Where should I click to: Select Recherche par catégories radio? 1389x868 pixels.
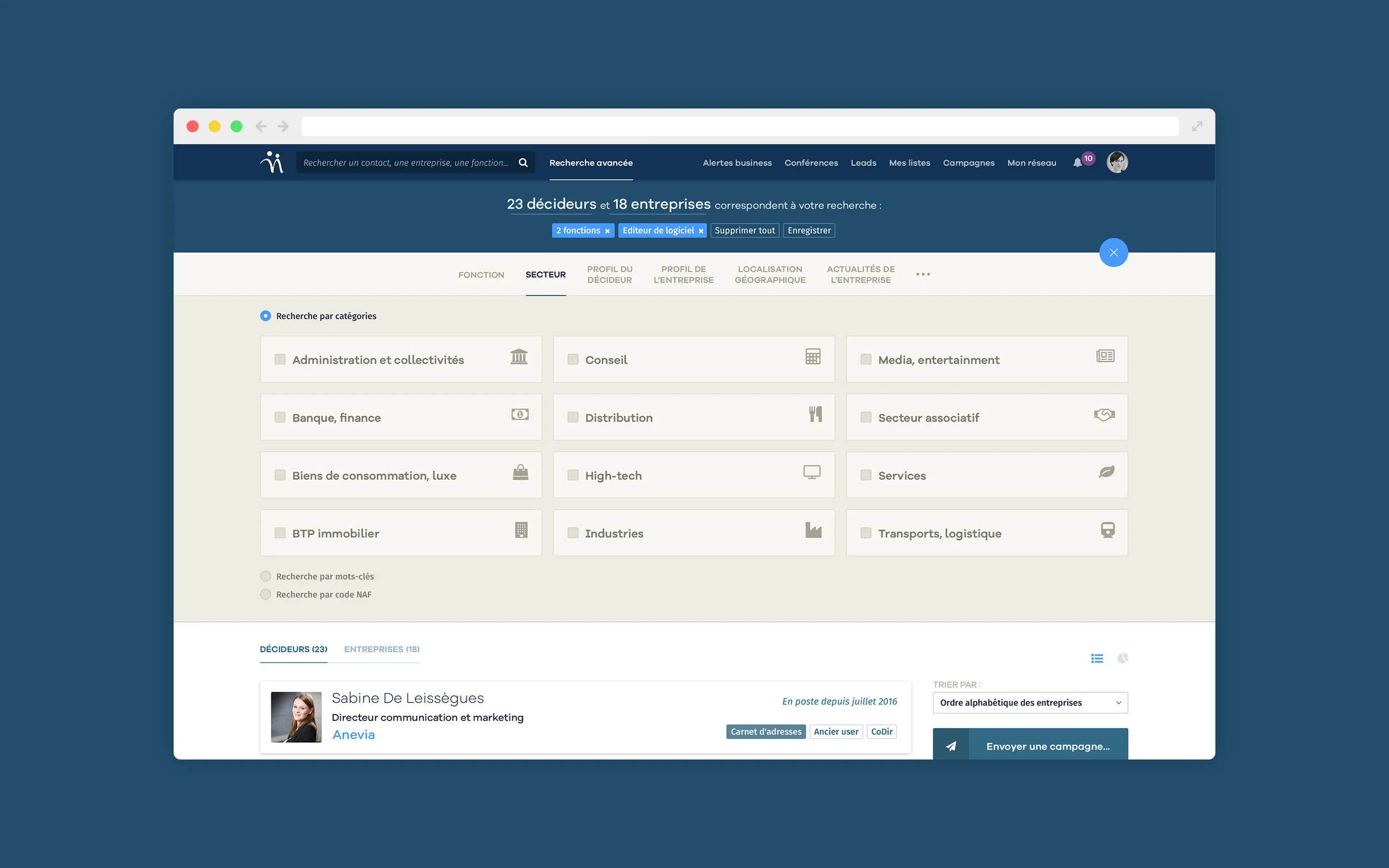pos(265,316)
